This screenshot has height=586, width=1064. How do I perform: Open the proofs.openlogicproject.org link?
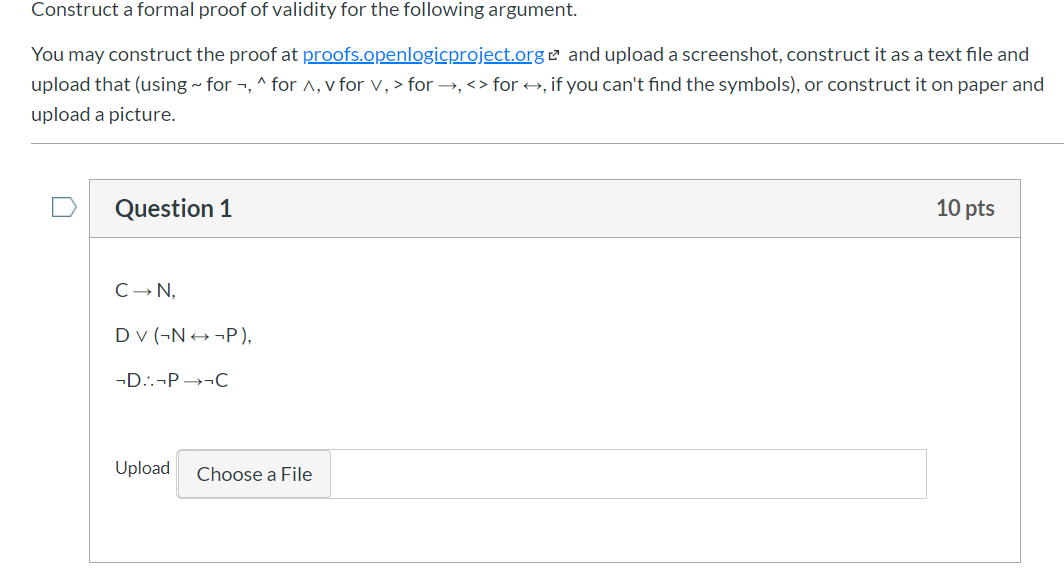point(423,54)
